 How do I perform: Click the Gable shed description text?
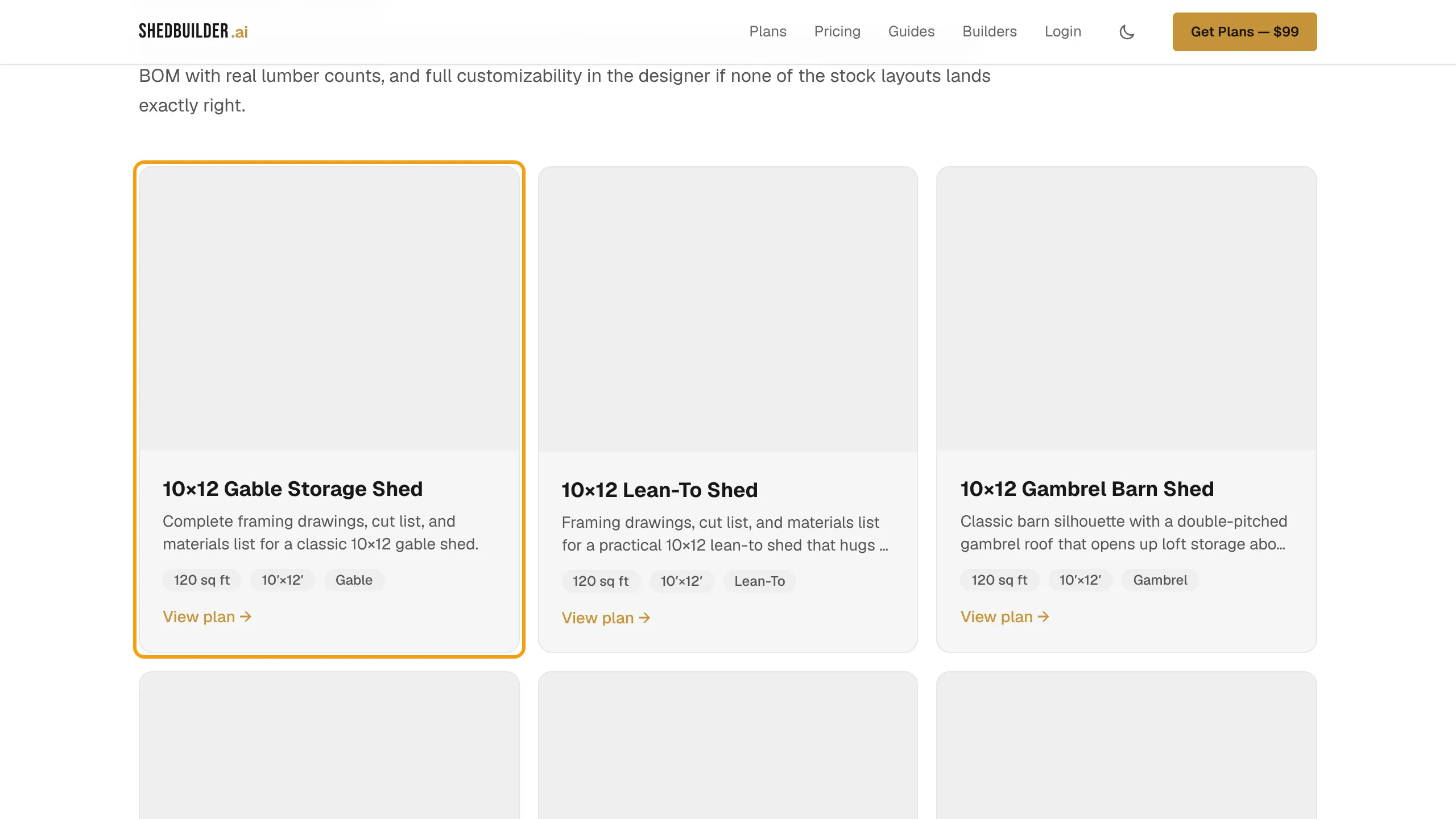pyautogui.click(x=321, y=532)
